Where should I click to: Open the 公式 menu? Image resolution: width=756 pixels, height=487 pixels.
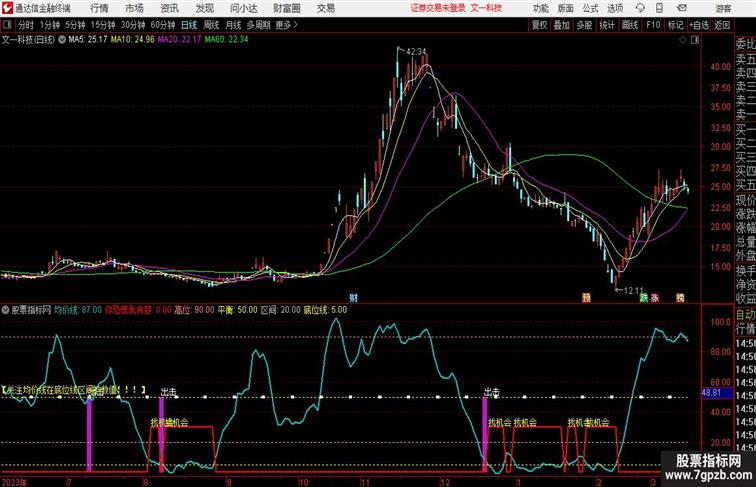[590, 8]
